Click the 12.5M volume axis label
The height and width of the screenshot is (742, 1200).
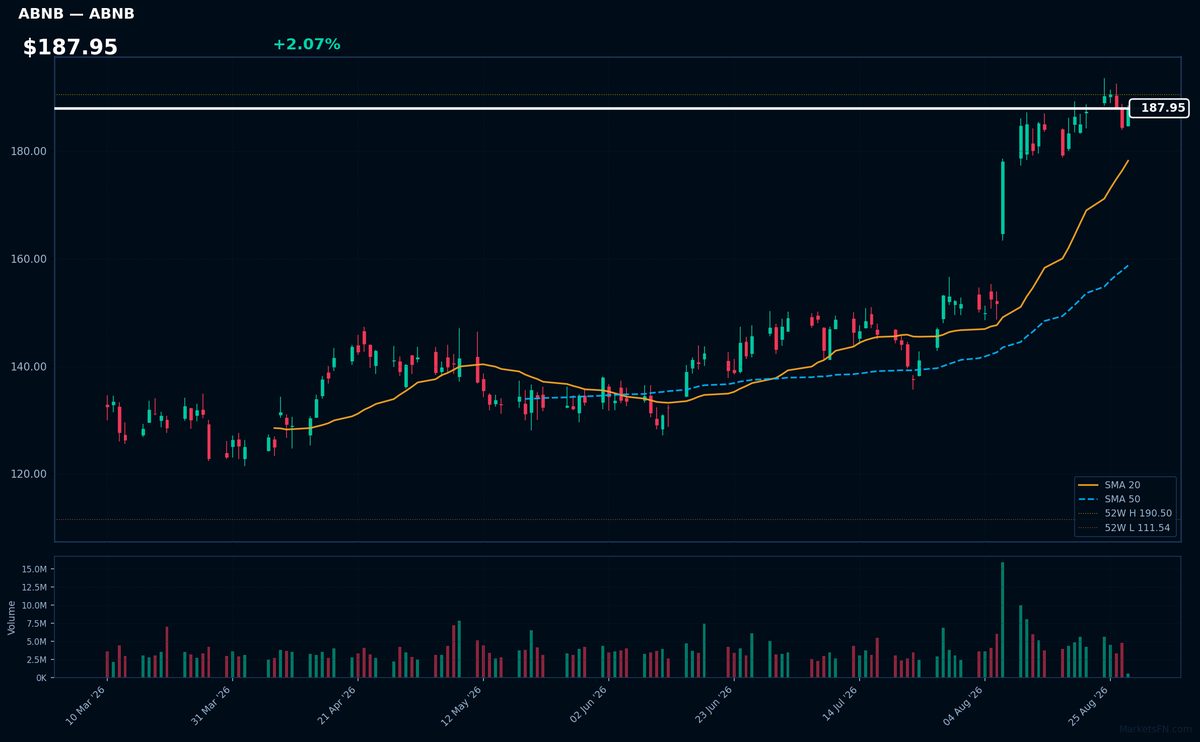(x=33, y=587)
